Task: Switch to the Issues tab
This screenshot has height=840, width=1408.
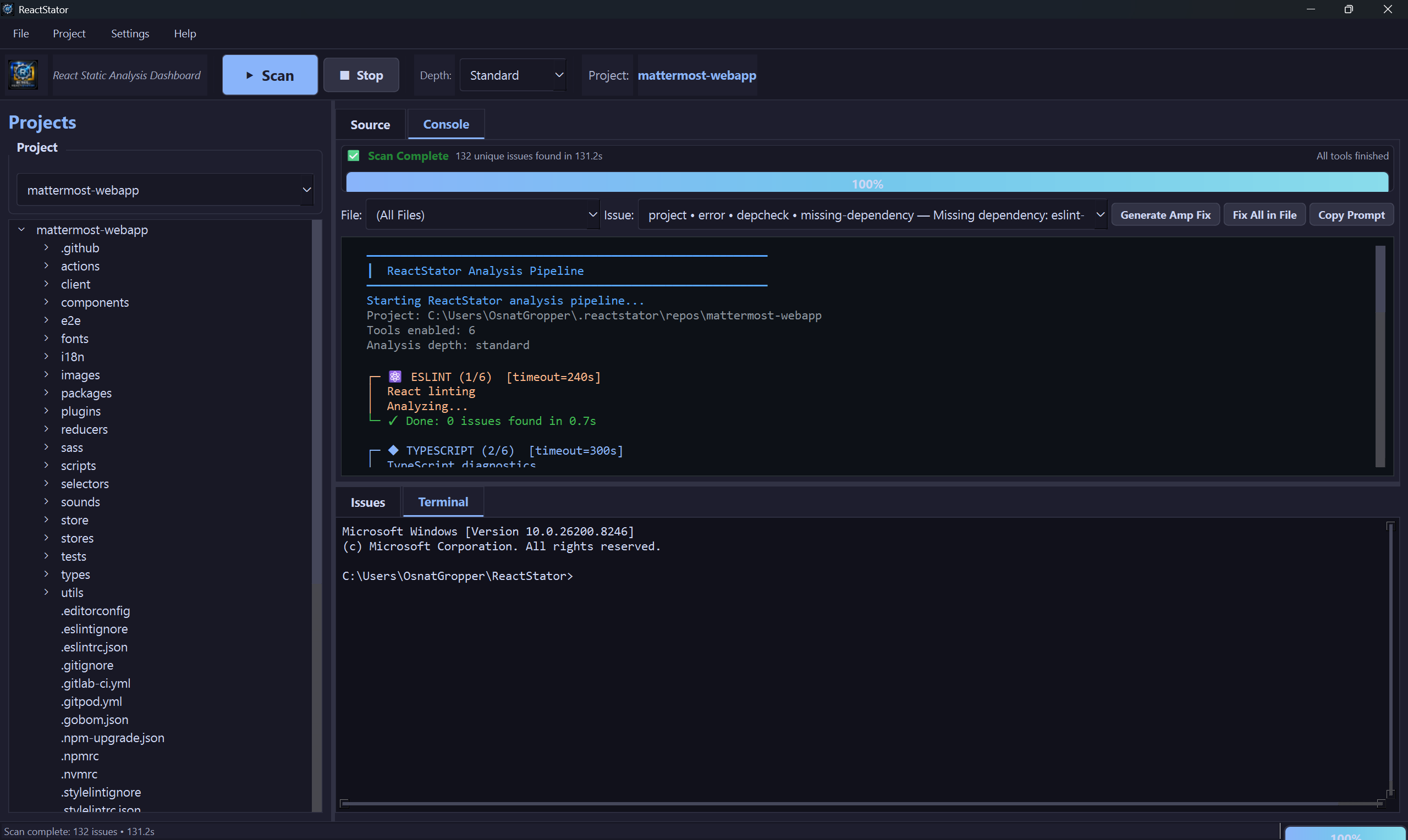Action: point(368,502)
